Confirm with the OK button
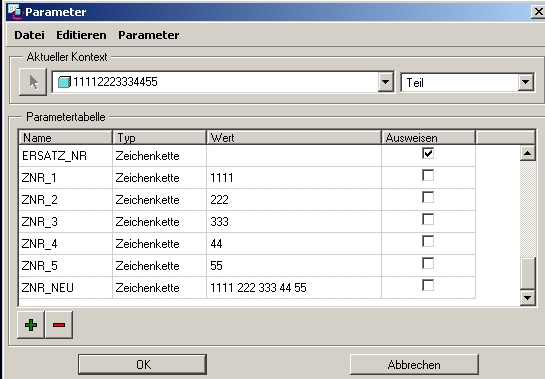The height and width of the screenshot is (379, 545). click(x=143, y=364)
